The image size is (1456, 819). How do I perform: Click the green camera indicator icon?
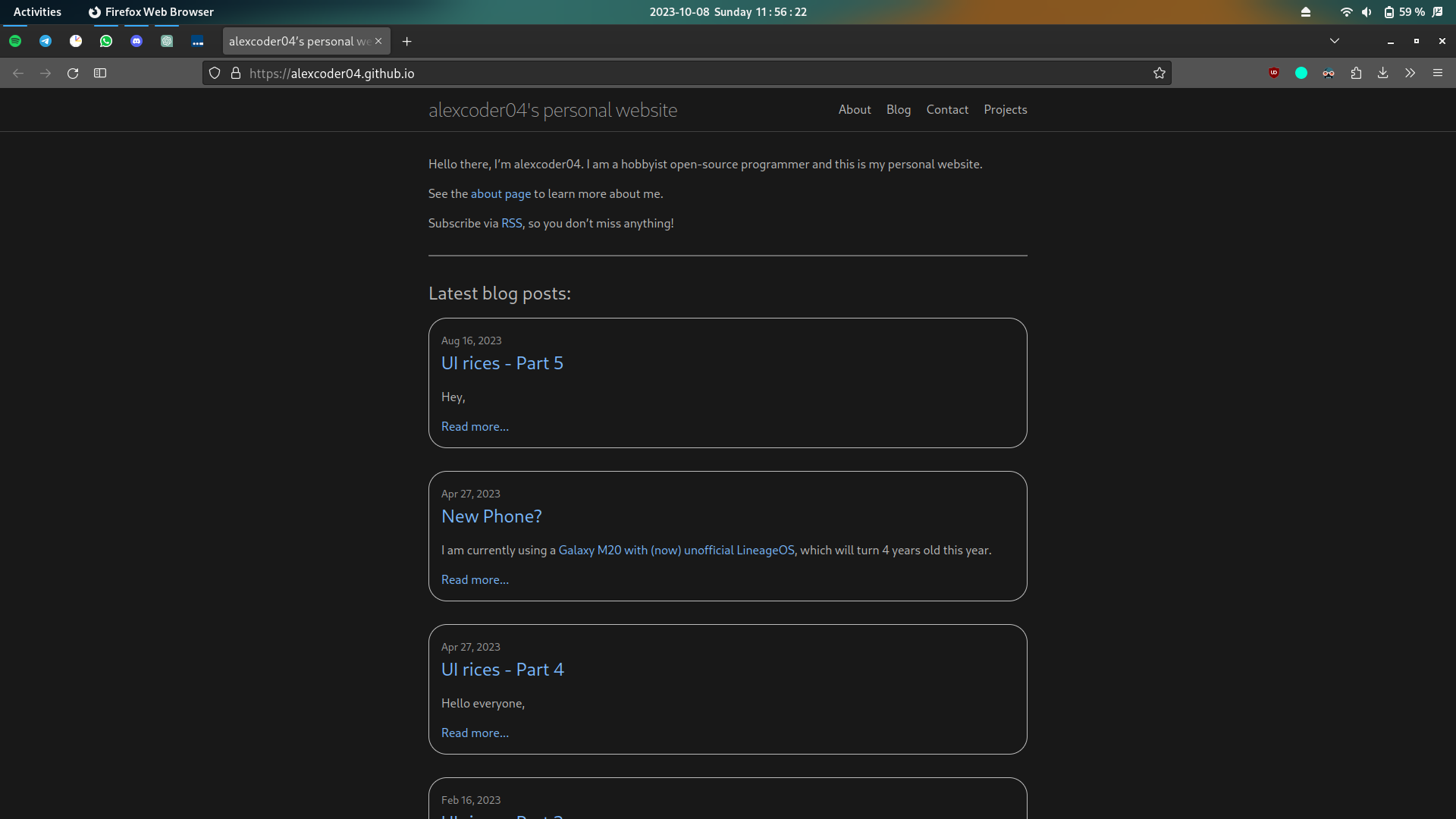tap(1301, 72)
